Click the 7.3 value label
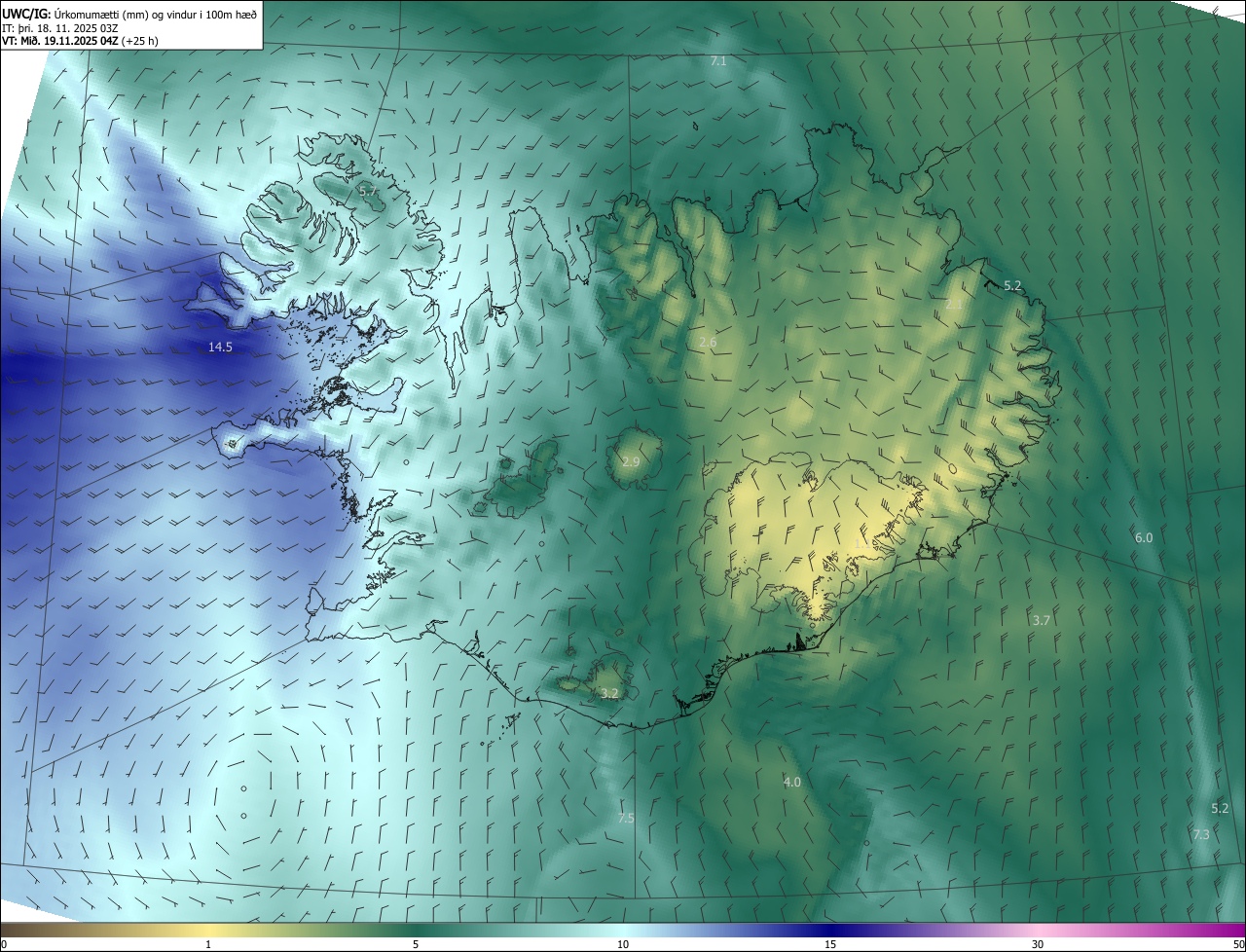 click(x=1201, y=834)
